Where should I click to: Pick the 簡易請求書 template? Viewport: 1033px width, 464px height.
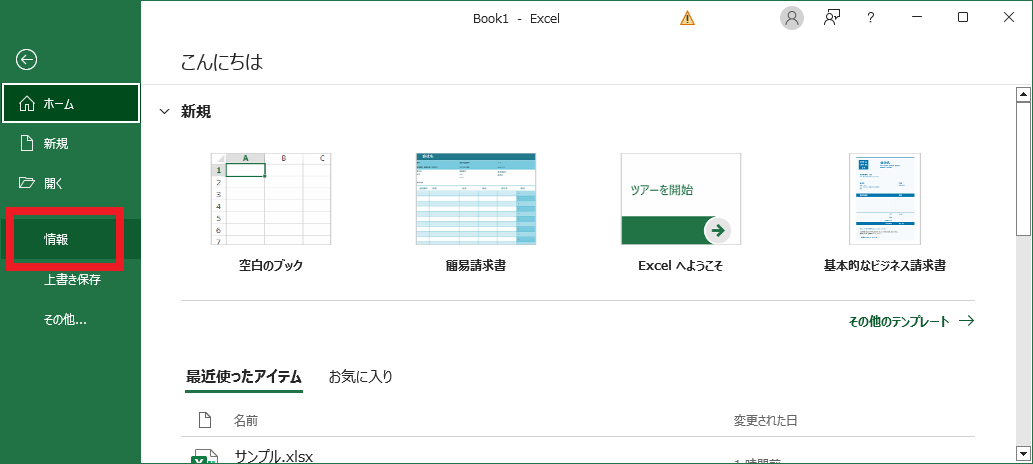[476, 199]
